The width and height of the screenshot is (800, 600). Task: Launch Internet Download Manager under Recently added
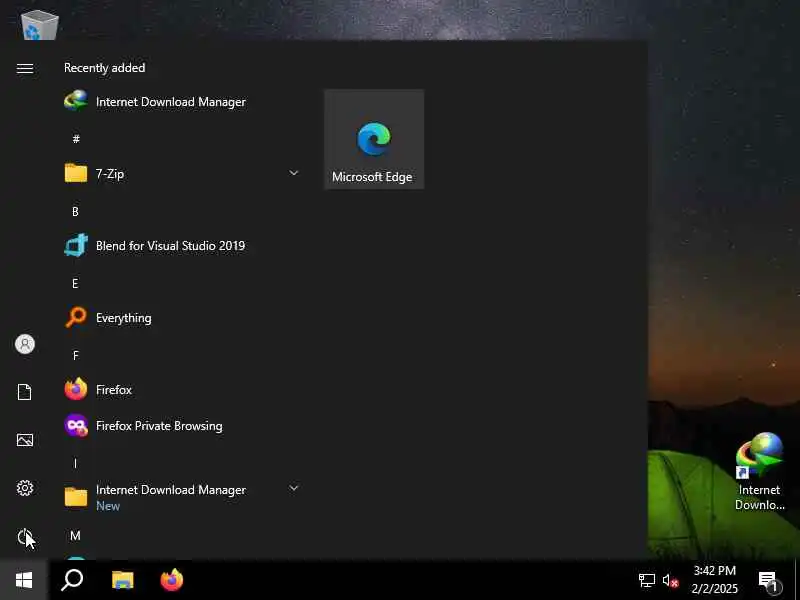tap(181, 102)
